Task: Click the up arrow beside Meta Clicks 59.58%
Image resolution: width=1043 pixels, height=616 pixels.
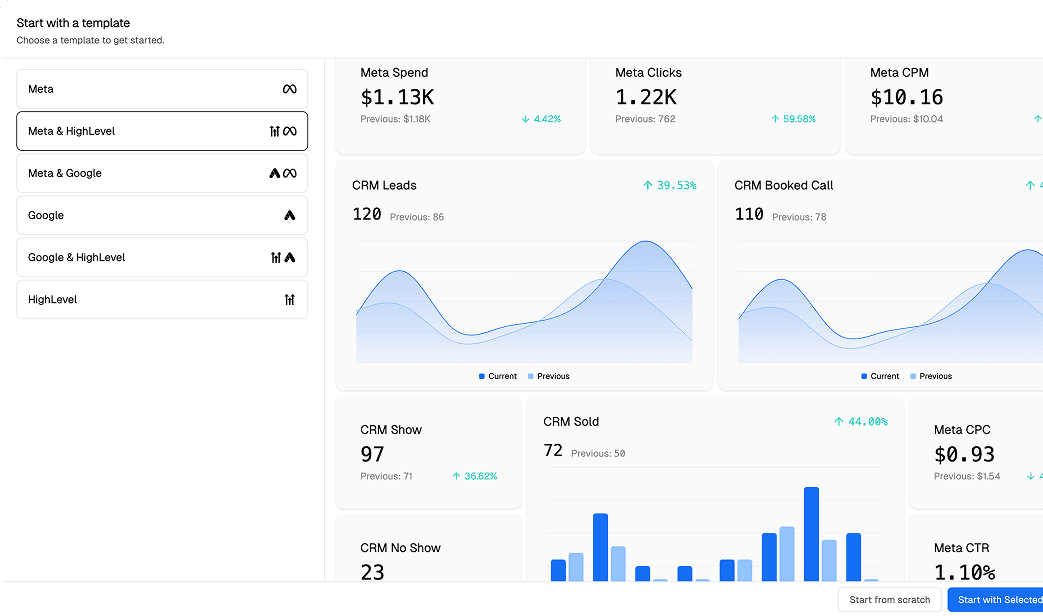Action: coord(775,119)
